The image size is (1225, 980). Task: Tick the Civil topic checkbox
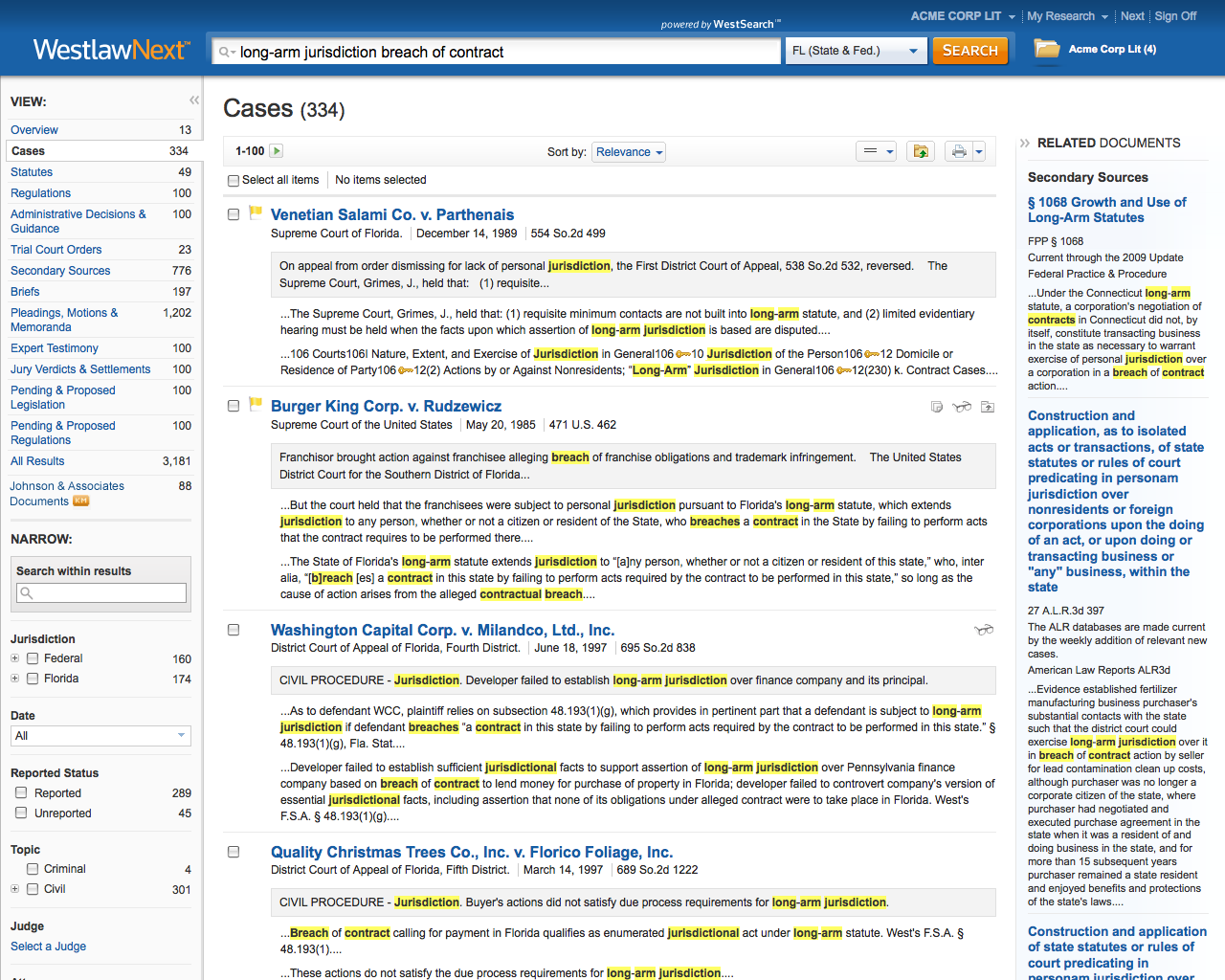(x=33, y=889)
